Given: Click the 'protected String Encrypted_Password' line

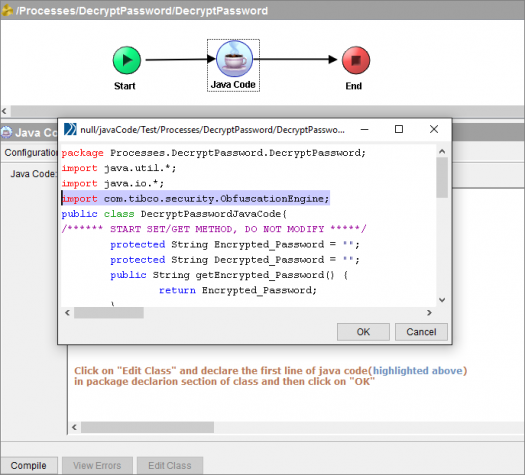Looking at the screenshot, I should (x=235, y=244).
